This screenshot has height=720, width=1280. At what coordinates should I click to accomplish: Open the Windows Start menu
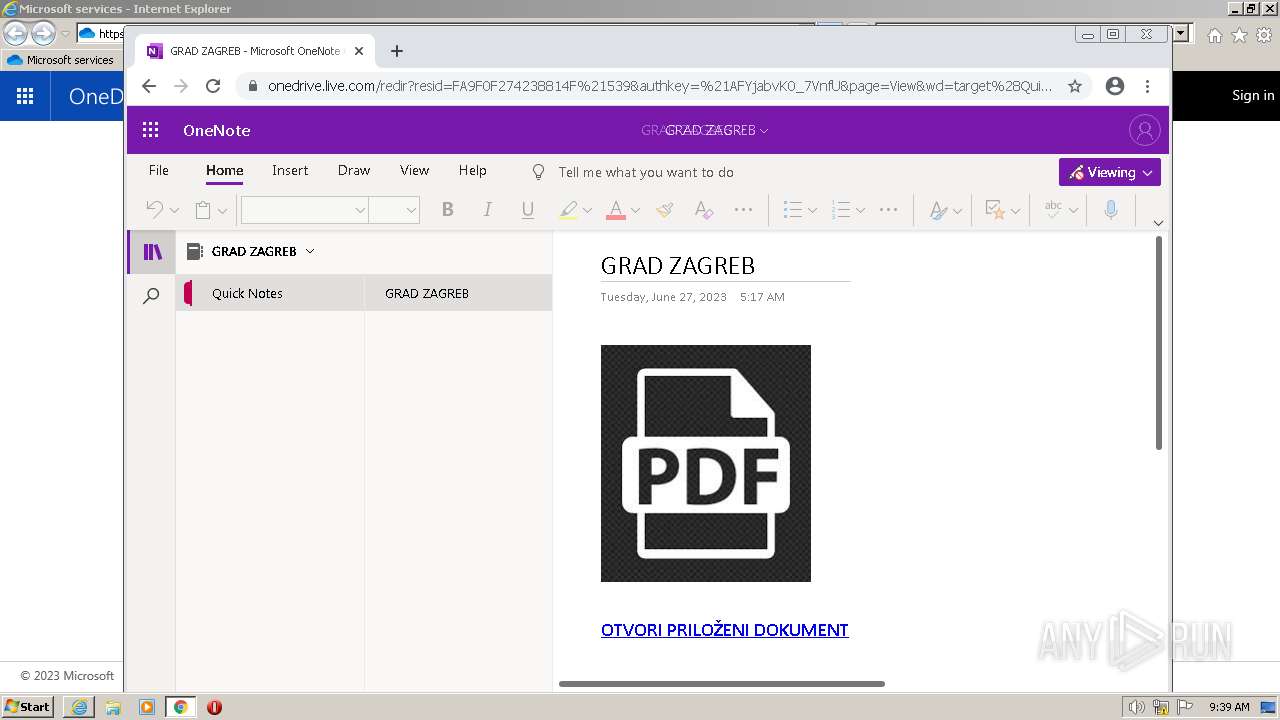[27, 706]
